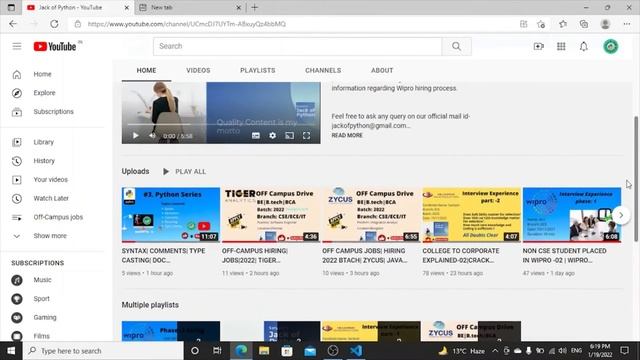The image size is (640, 360).
Task: Open the Create video camera icon
Action: tap(539, 47)
